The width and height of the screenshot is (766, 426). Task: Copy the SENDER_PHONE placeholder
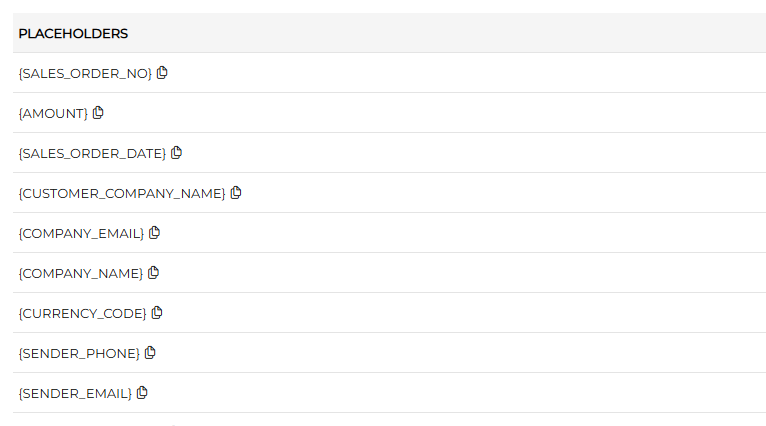(x=150, y=353)
